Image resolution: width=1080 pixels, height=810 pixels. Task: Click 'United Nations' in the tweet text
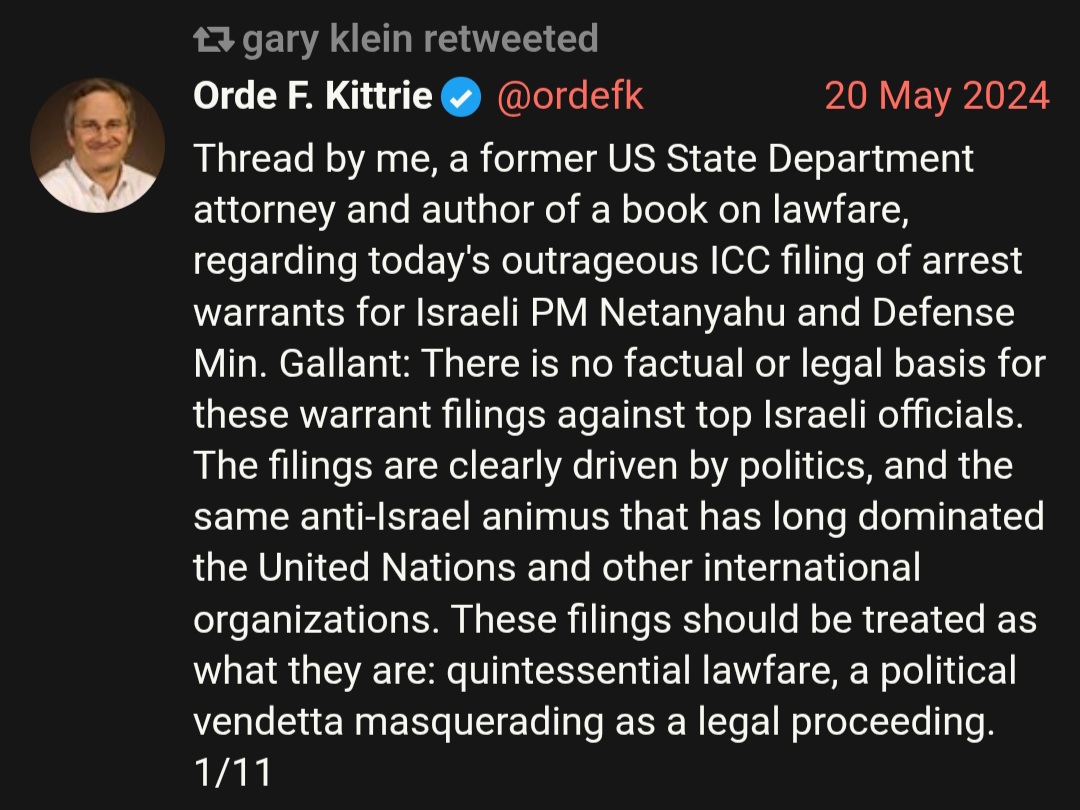(x=387, y=568)
